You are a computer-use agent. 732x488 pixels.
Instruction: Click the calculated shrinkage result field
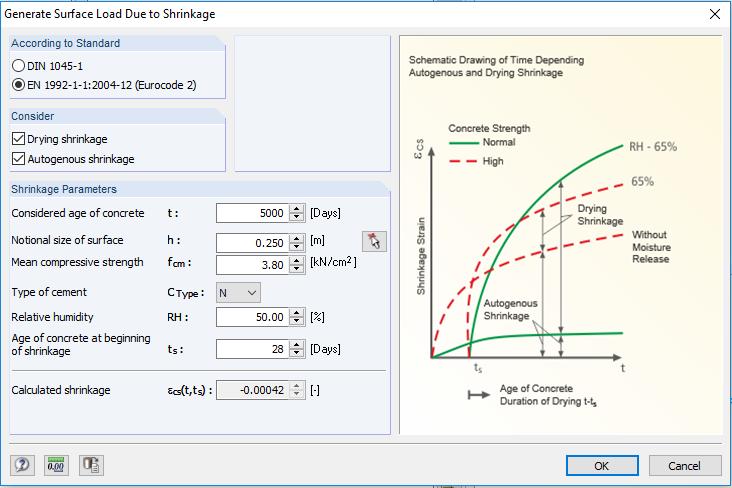click(x=252, y=390)
